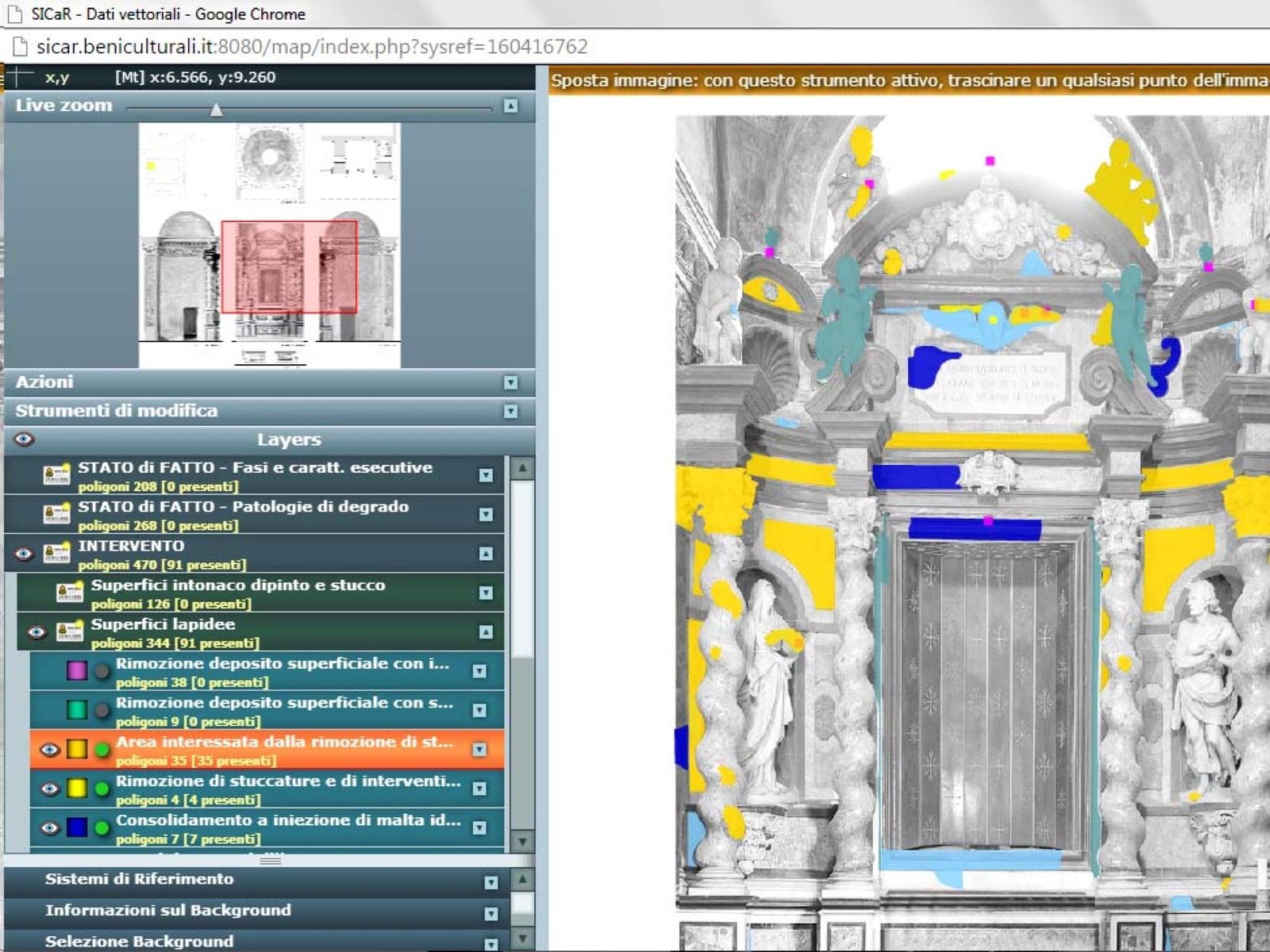
Task: Hide the Rimozione di stuccature layer
Action: coord(49,788)
